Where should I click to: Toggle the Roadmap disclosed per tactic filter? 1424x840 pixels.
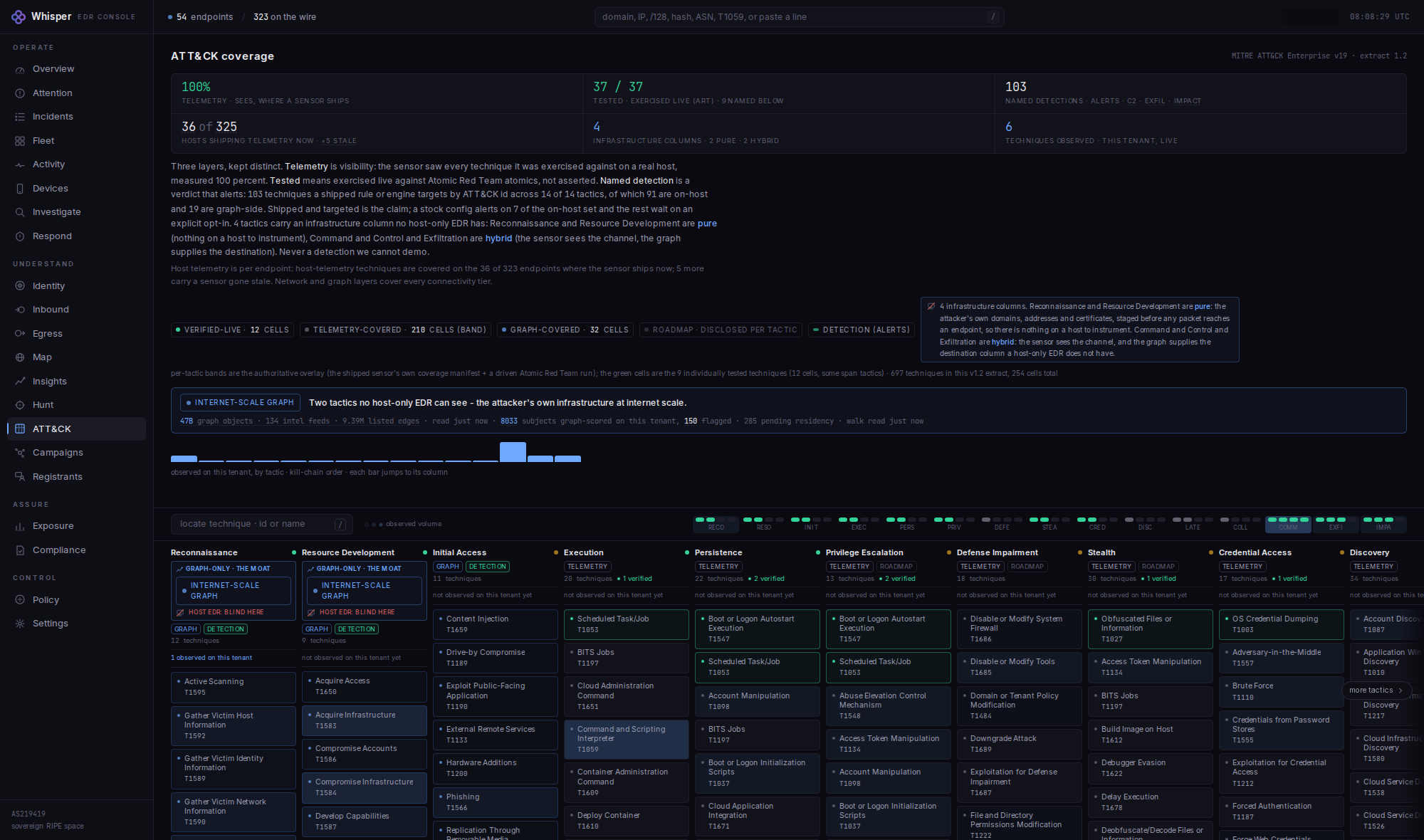click(721, 330)
